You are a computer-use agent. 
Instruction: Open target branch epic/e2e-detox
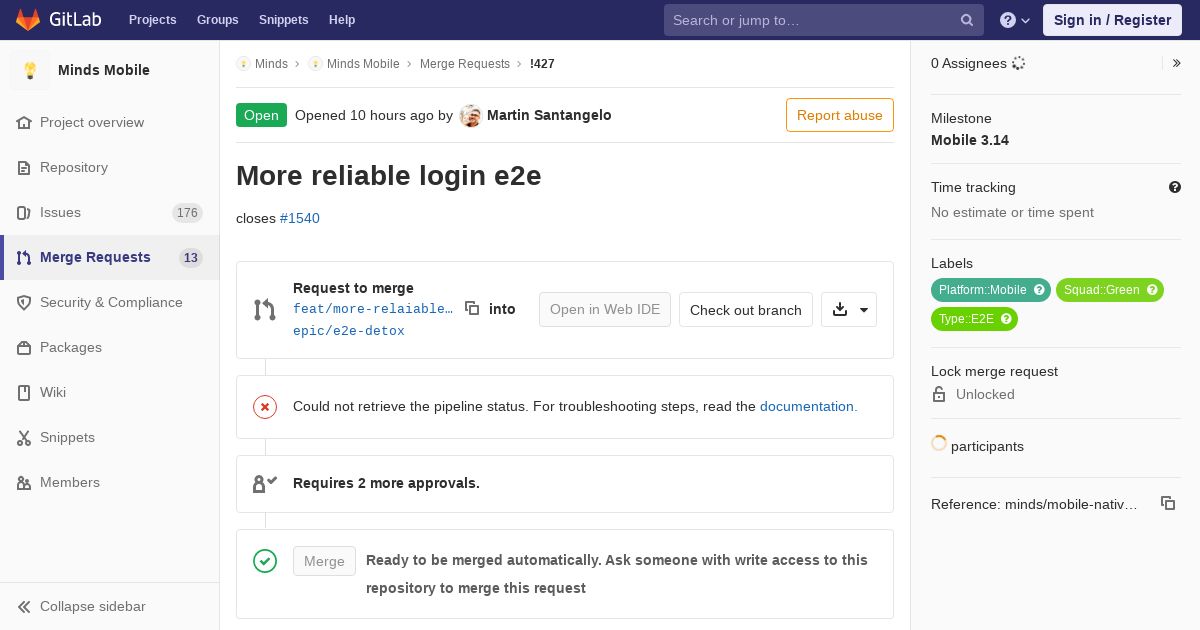[x=349, y=331]
